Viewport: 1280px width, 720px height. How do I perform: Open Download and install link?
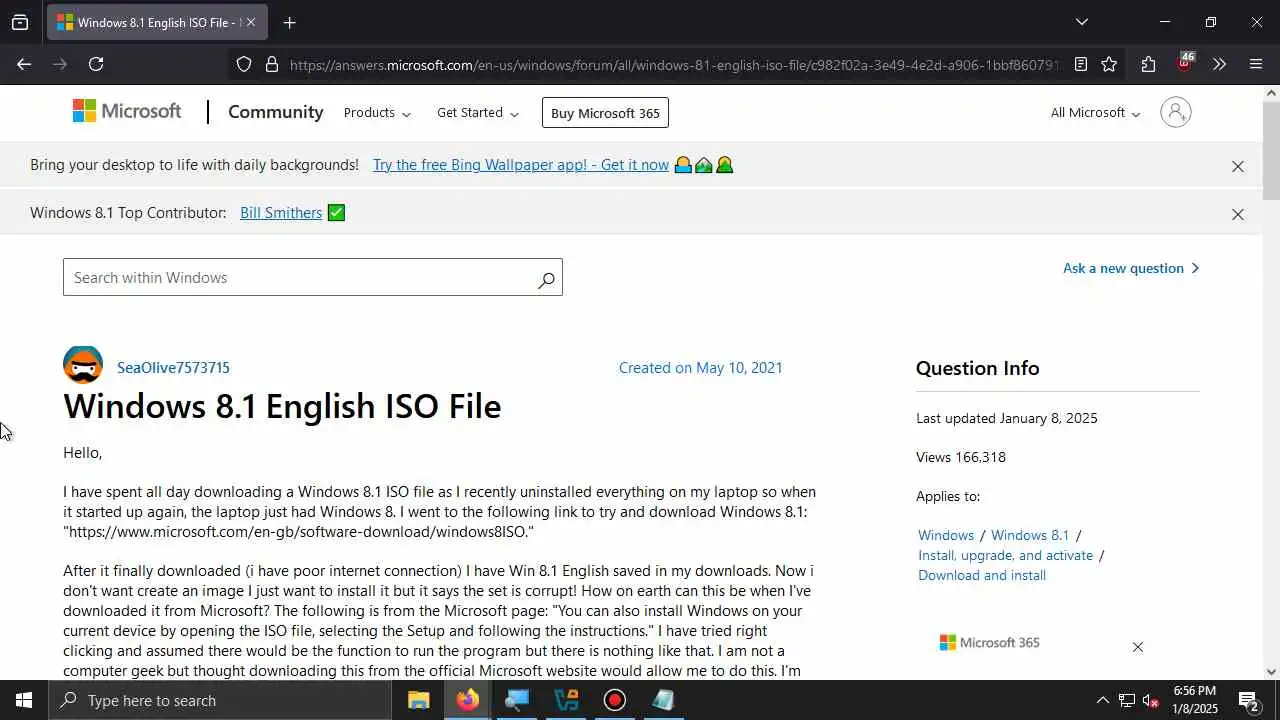(982, 575)
